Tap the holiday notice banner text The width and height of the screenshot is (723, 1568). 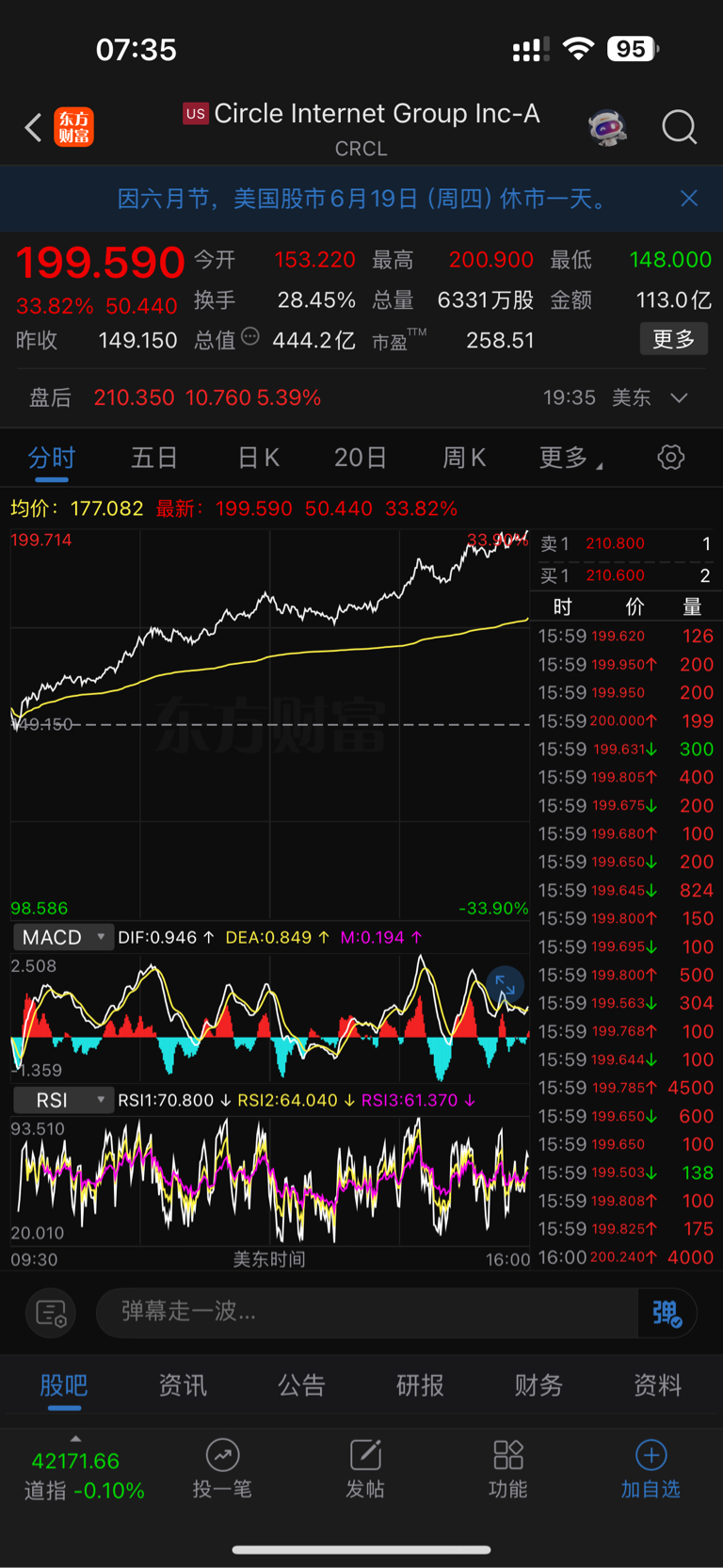pos(362,199)
